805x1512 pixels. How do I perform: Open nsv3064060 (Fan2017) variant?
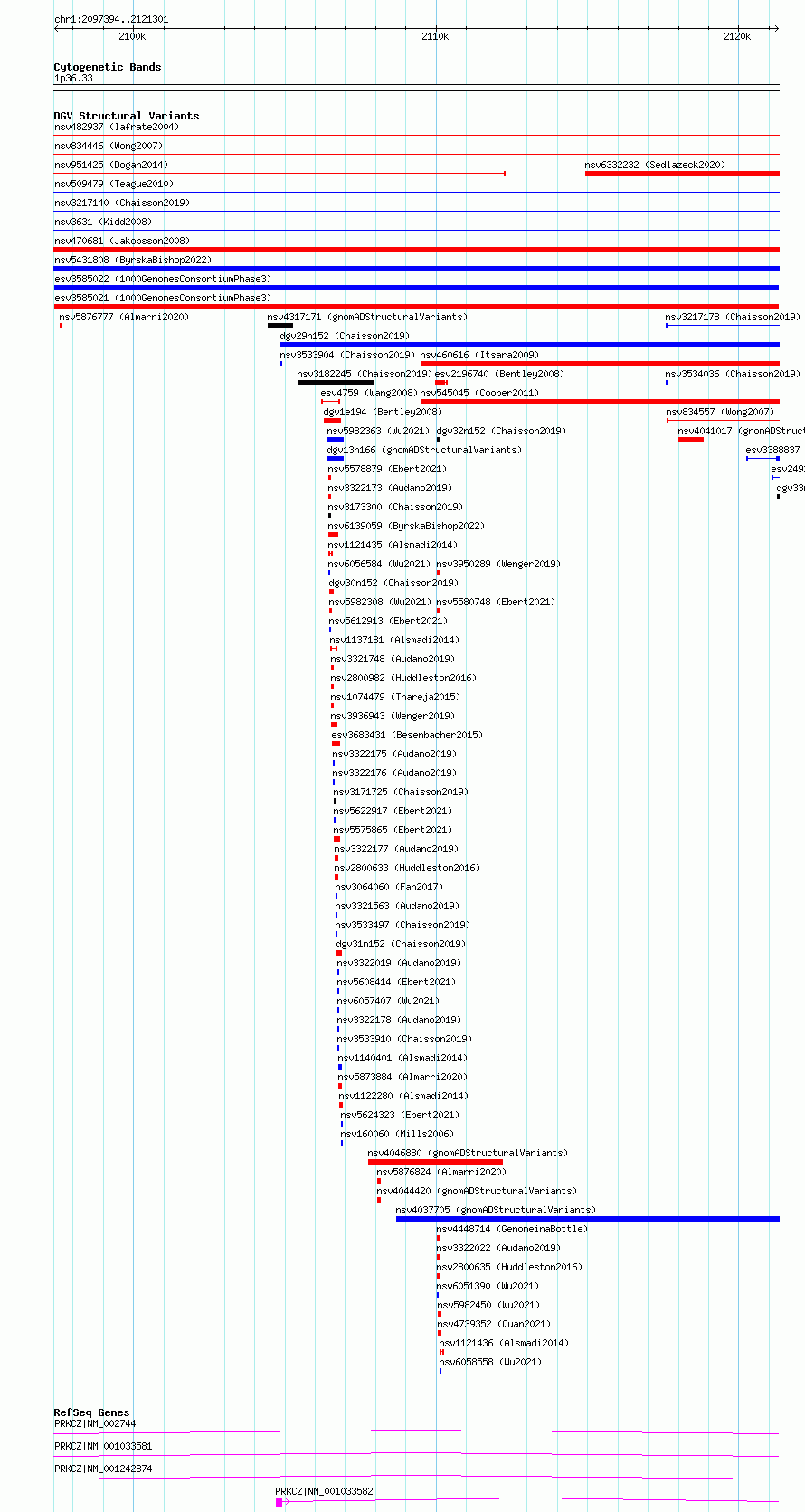click(389, 887)
